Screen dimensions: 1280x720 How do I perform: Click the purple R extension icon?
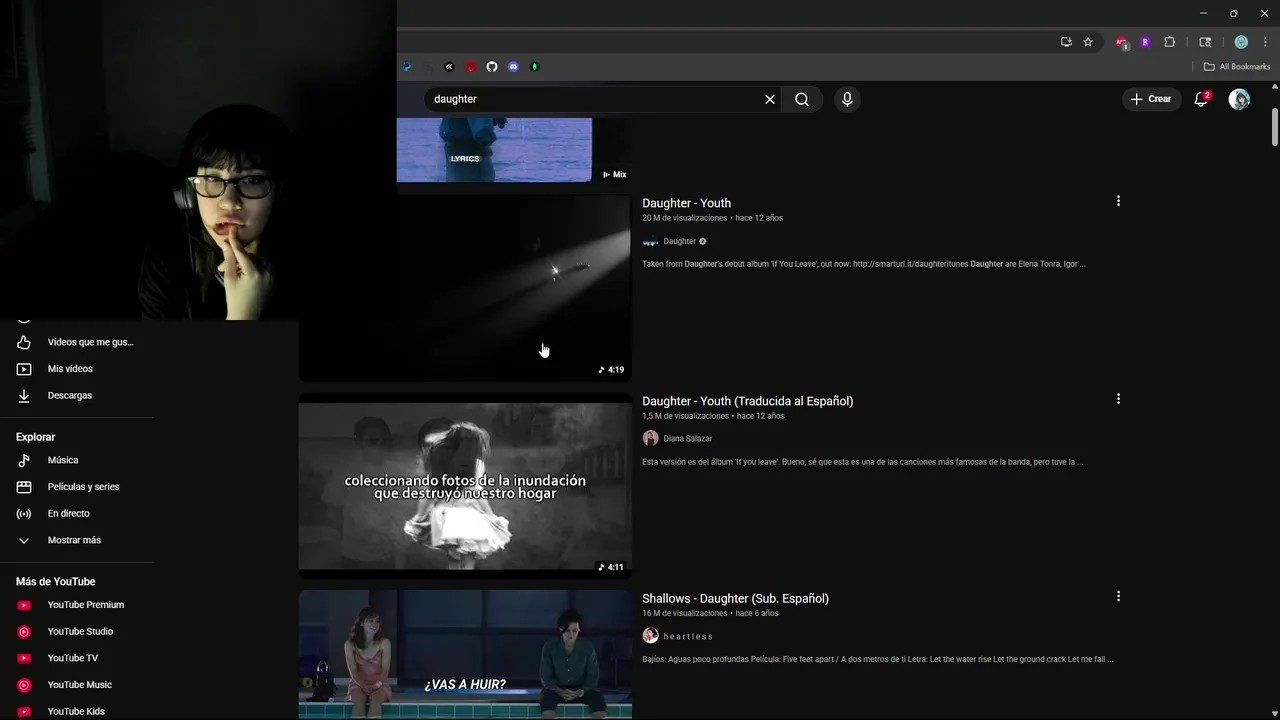[x=1145, y=42]
